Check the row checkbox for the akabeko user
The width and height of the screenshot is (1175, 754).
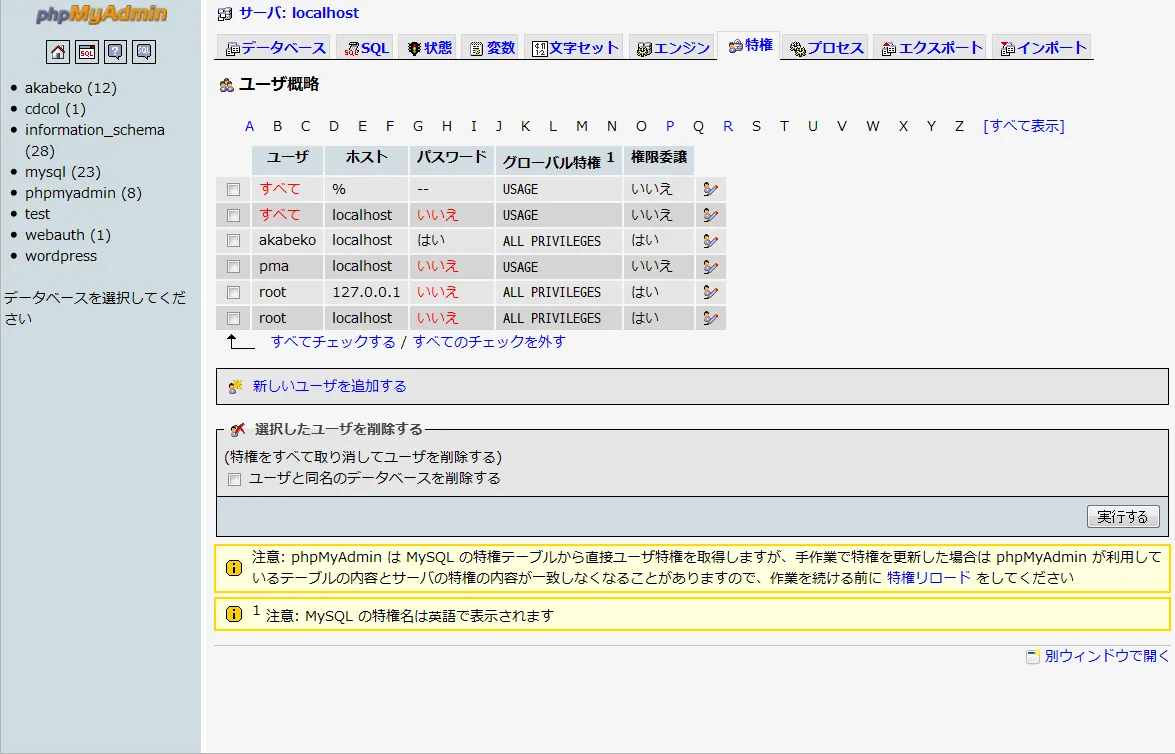[234, 240]
